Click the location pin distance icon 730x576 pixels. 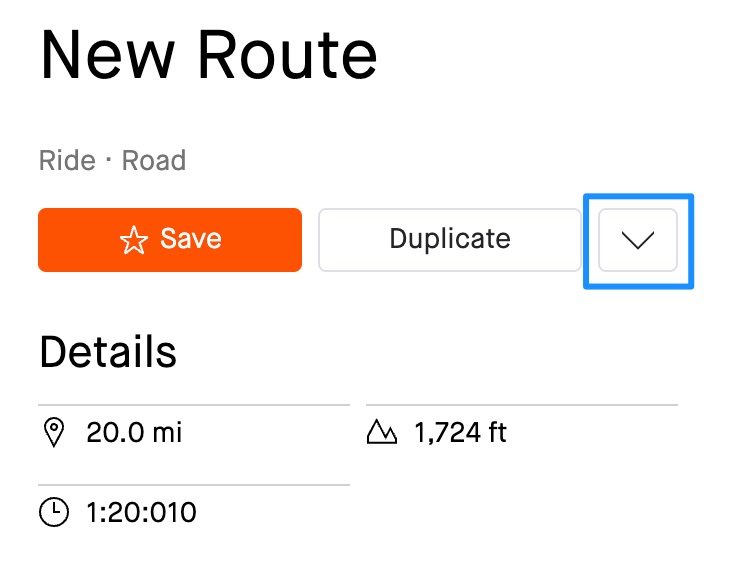coord(53,433)
